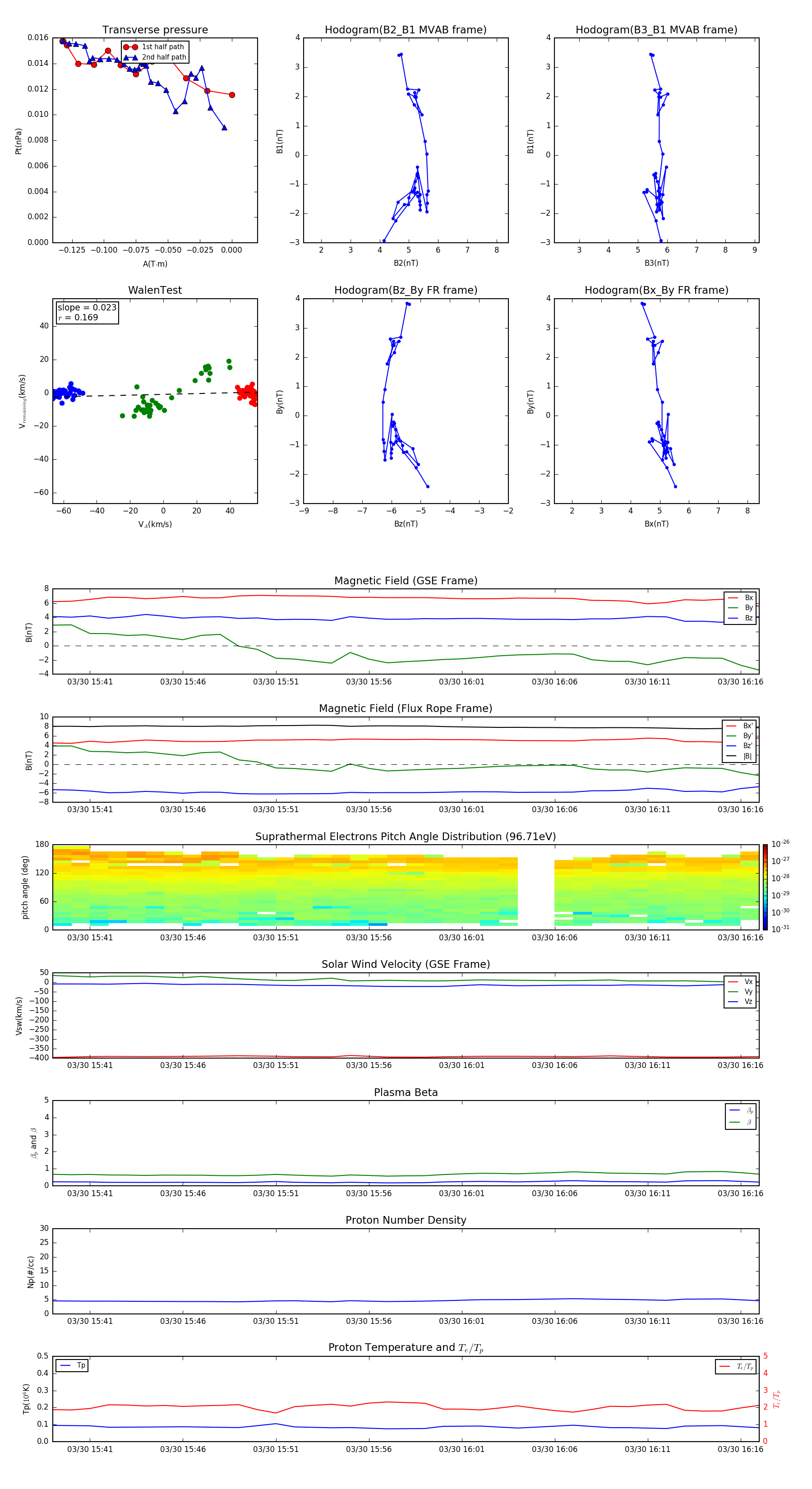
Task: Click the red 'Te/Tp' right axis label
Action: pos(776,1399)
